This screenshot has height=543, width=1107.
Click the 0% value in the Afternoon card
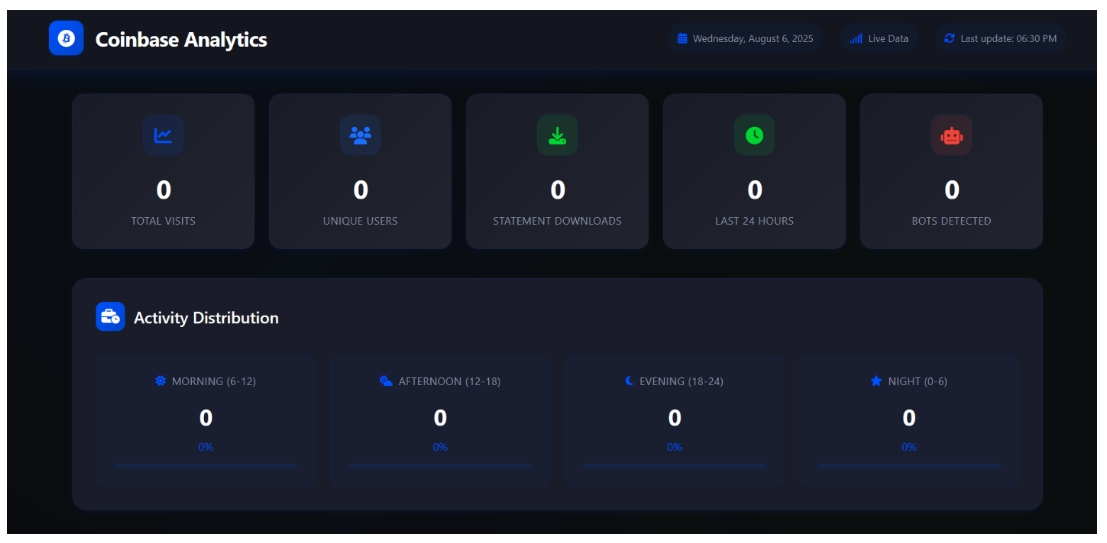pyautogui.click(x=440, y=447)
